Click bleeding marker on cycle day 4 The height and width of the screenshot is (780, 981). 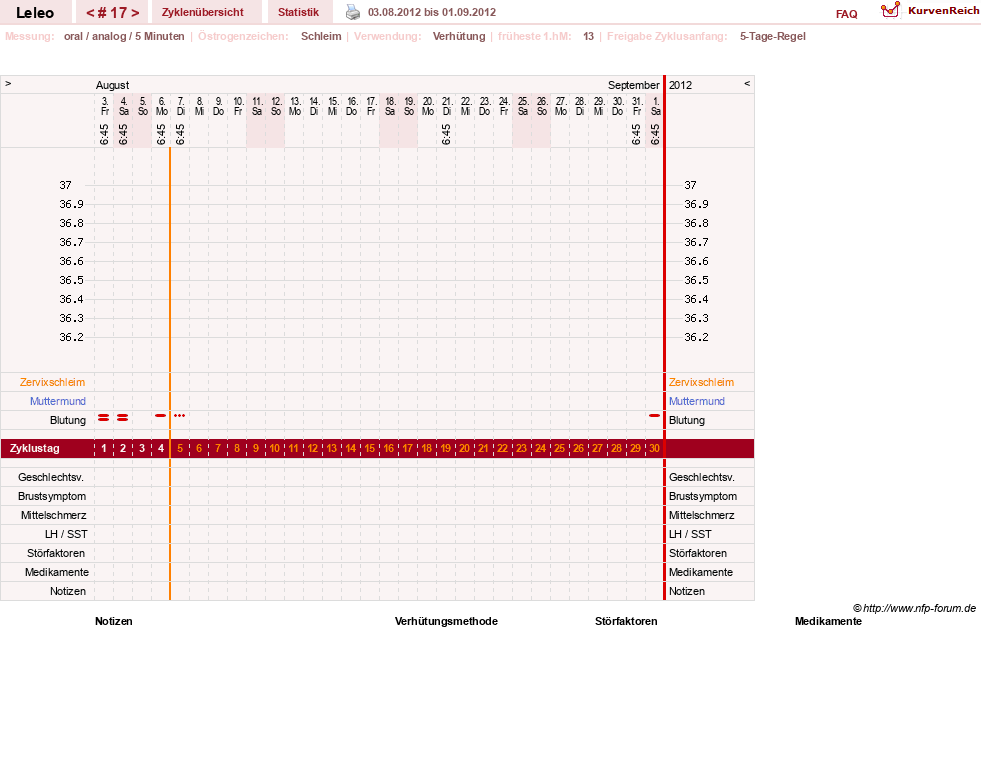(161, 415)
